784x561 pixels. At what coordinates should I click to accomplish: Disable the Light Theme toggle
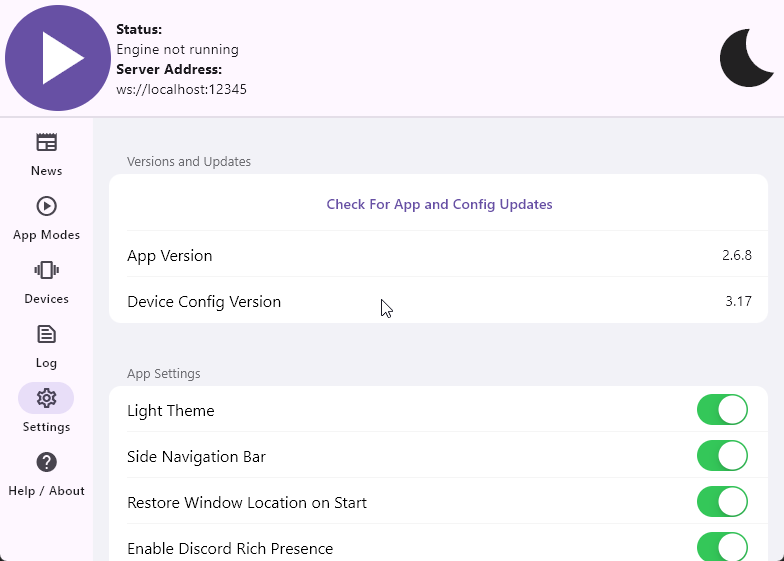pyautogui.click(x=722, y=410)
